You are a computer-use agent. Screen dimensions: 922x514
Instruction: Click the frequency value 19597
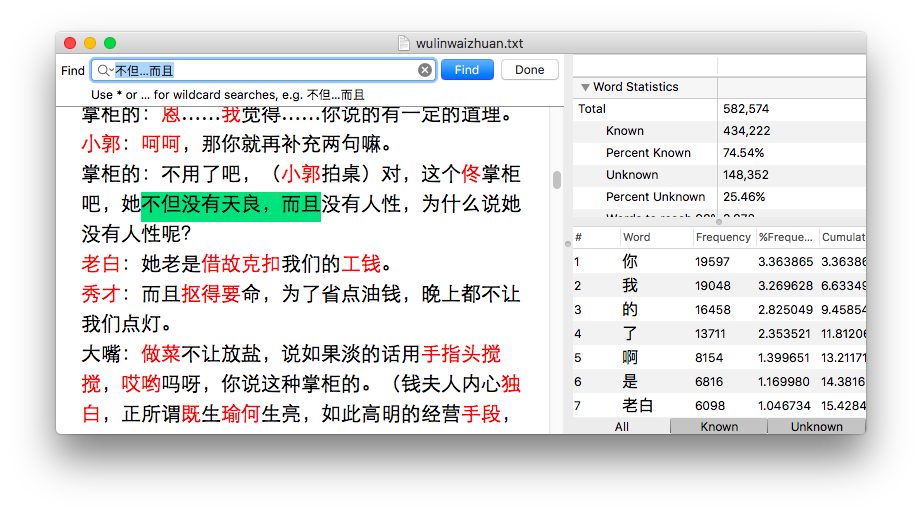pyautogui.click(x=712, y=262)
